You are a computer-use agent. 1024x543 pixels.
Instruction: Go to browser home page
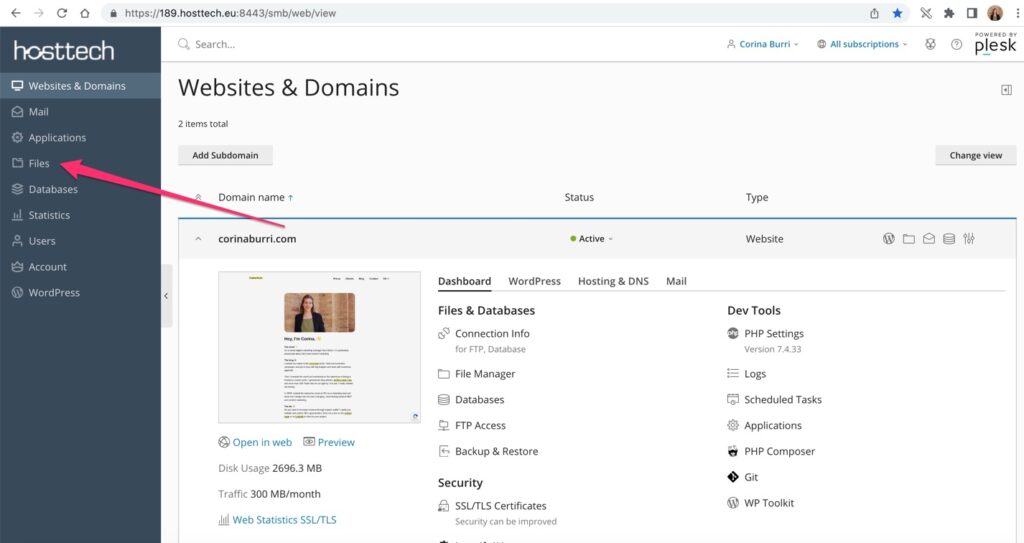pos(85,13)
